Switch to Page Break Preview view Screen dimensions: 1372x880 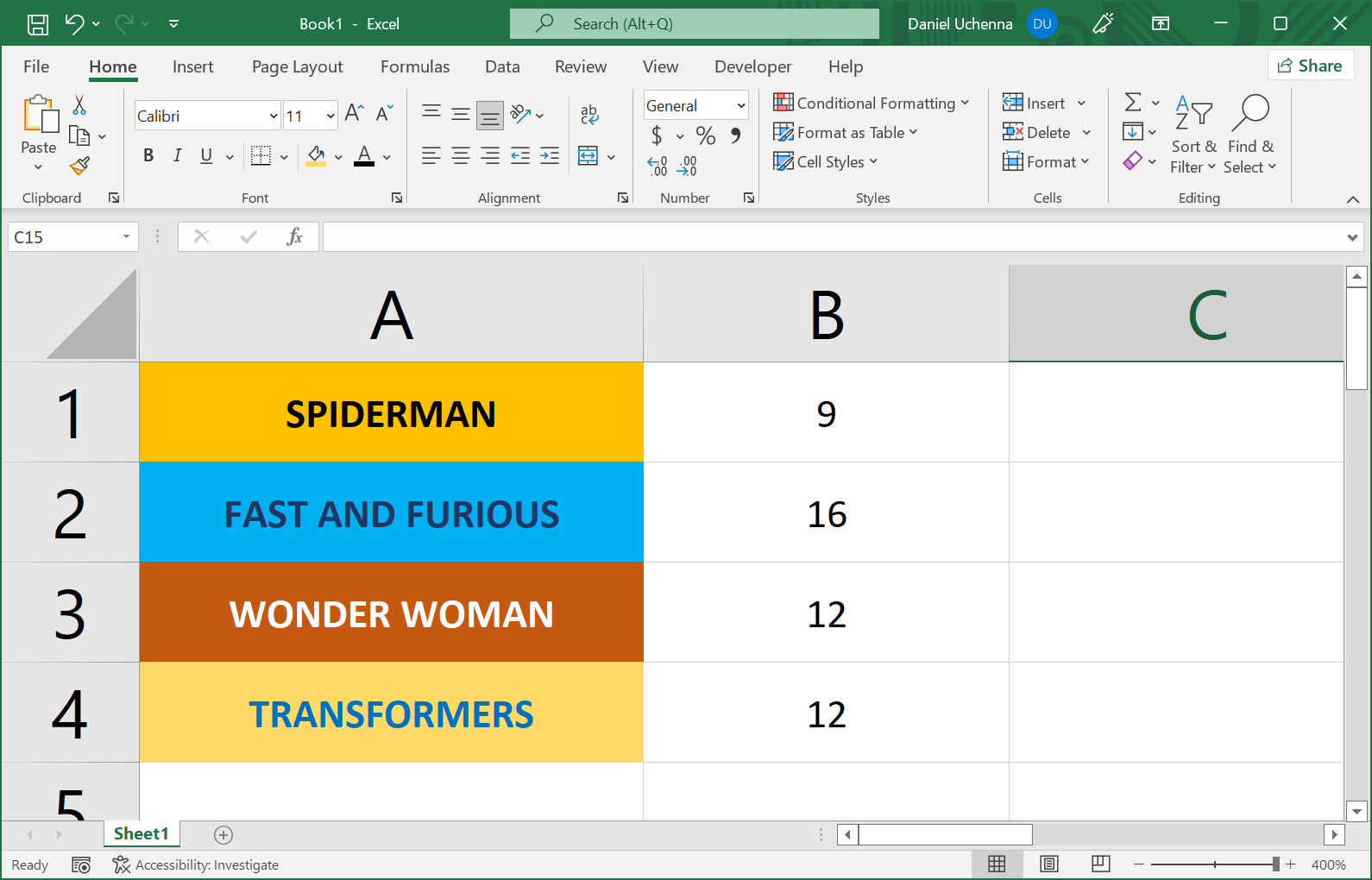tap(1100, 864)
